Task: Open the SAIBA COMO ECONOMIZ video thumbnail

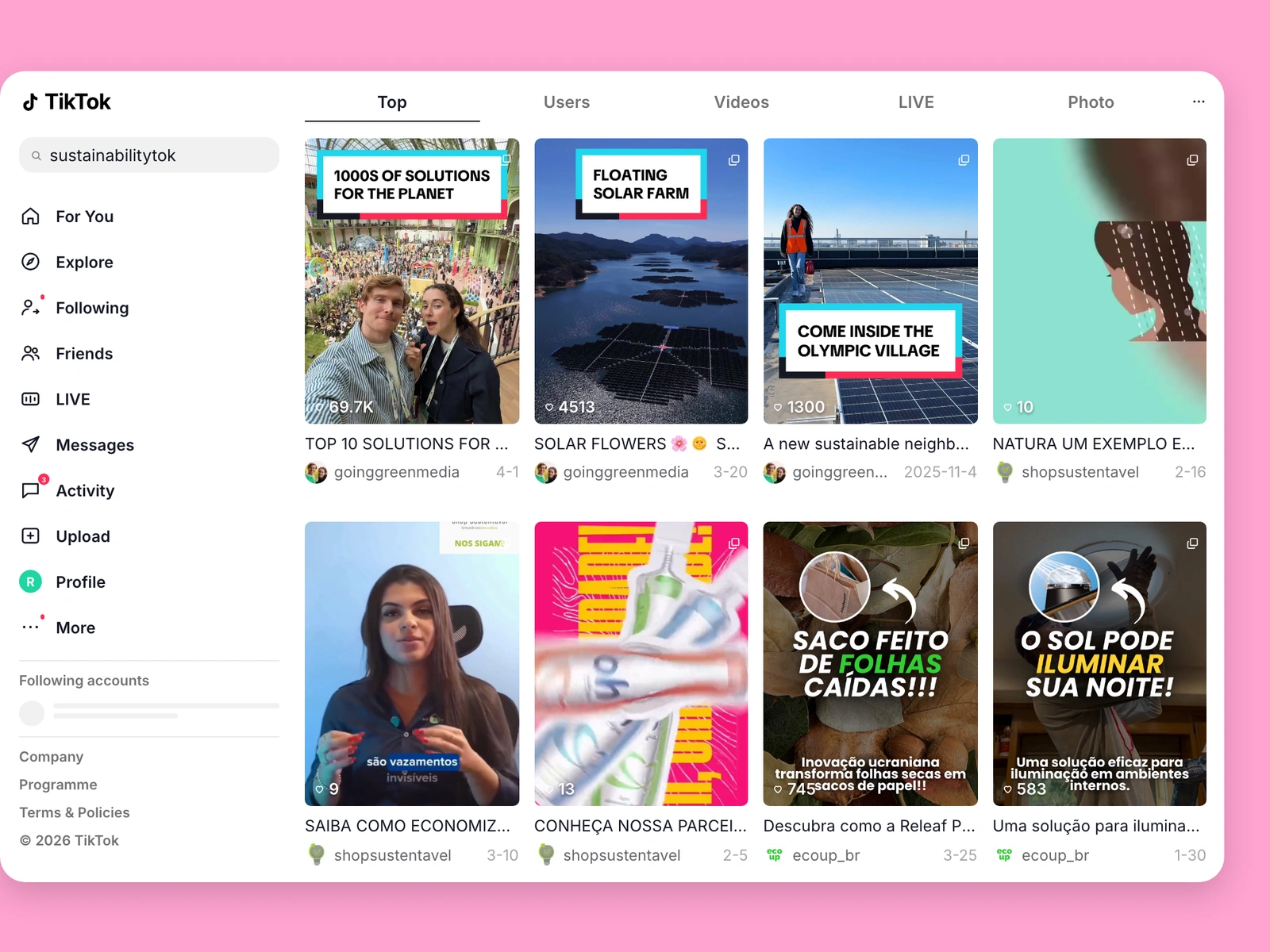Action: click(412, 663)
